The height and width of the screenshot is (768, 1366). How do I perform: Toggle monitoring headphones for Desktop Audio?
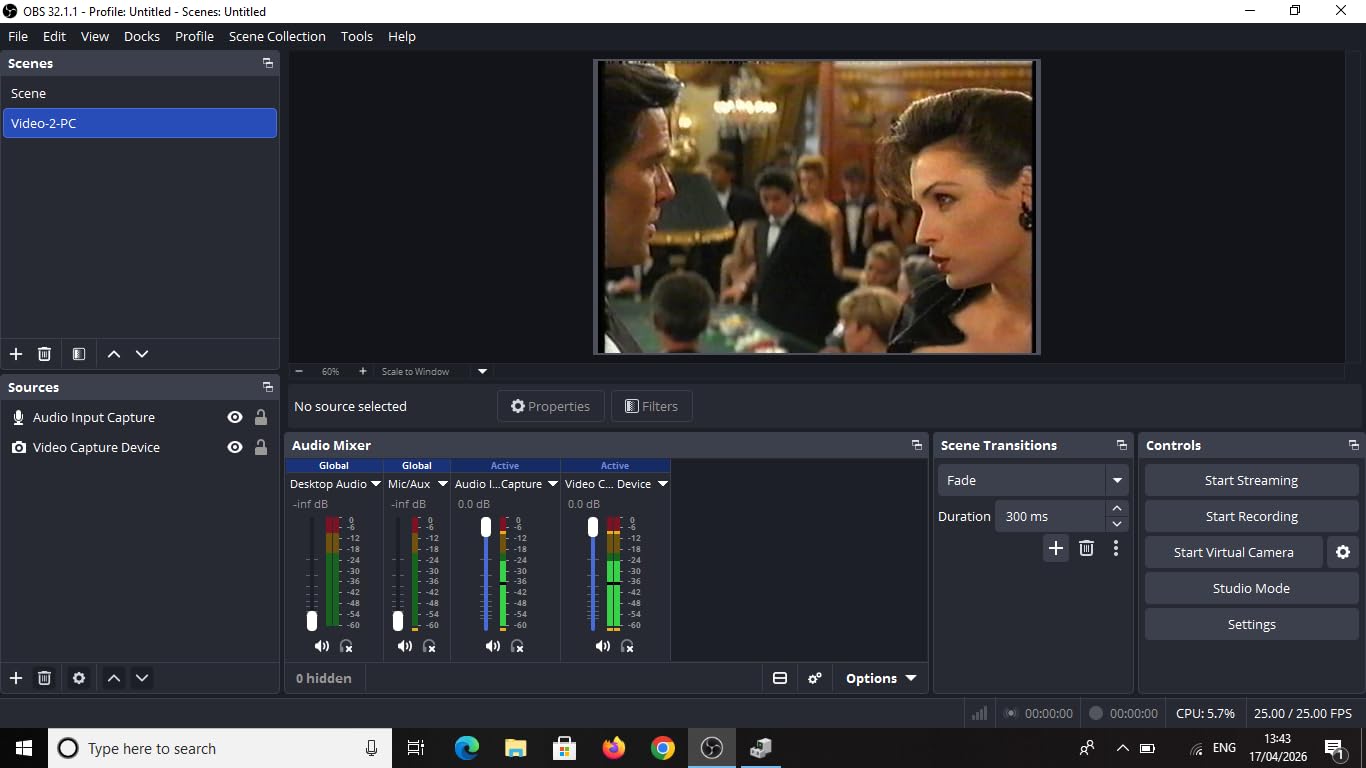coord(346,646)
